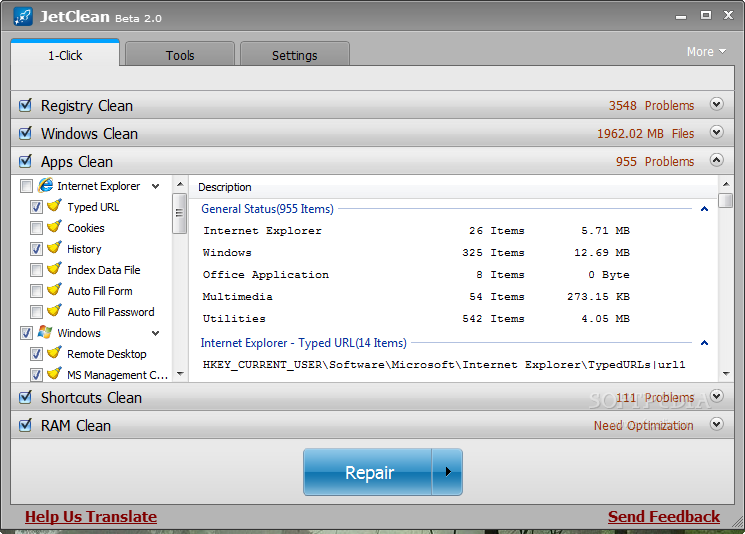Click the Description column header
The image size is (745, 534).
tap(454, 187)
